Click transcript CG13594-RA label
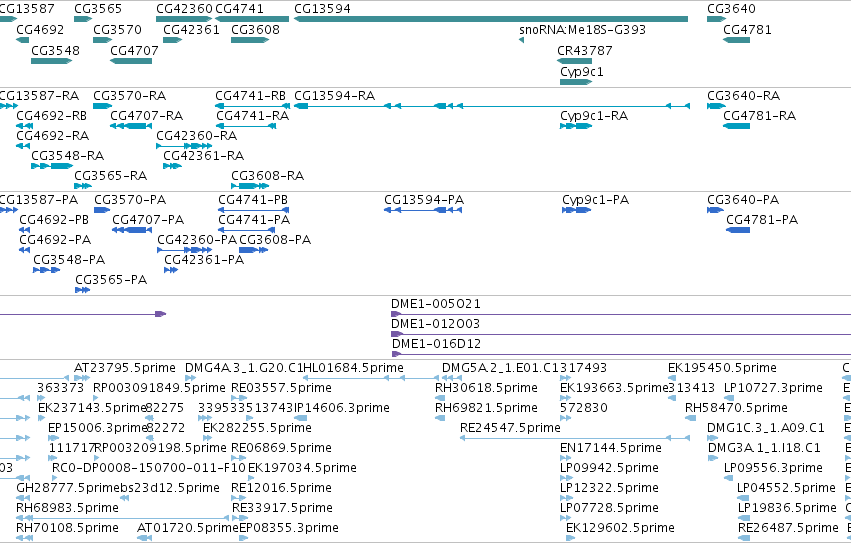The image size is (851, 543). [x=335, y=96]
